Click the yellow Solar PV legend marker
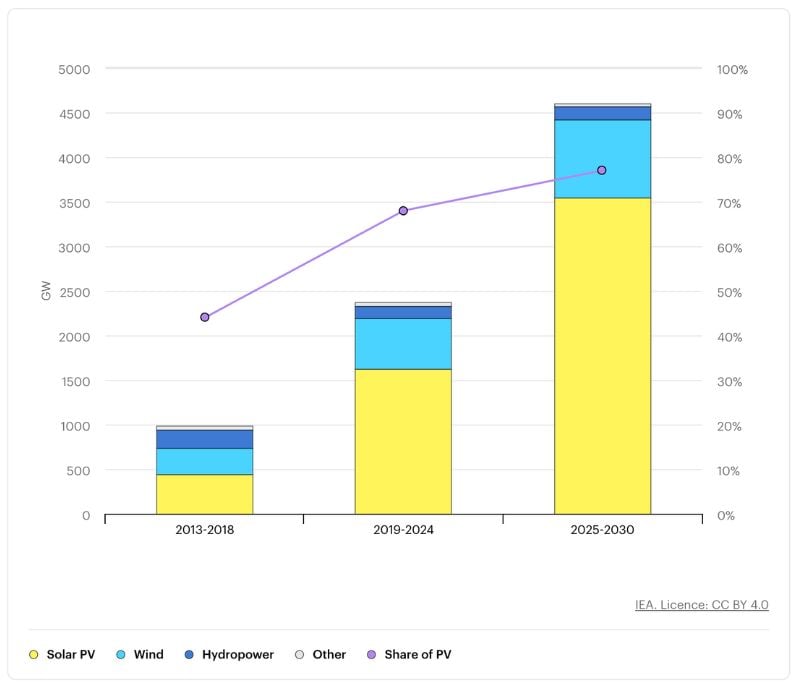 pyautogui.click(x=35, y=654)
